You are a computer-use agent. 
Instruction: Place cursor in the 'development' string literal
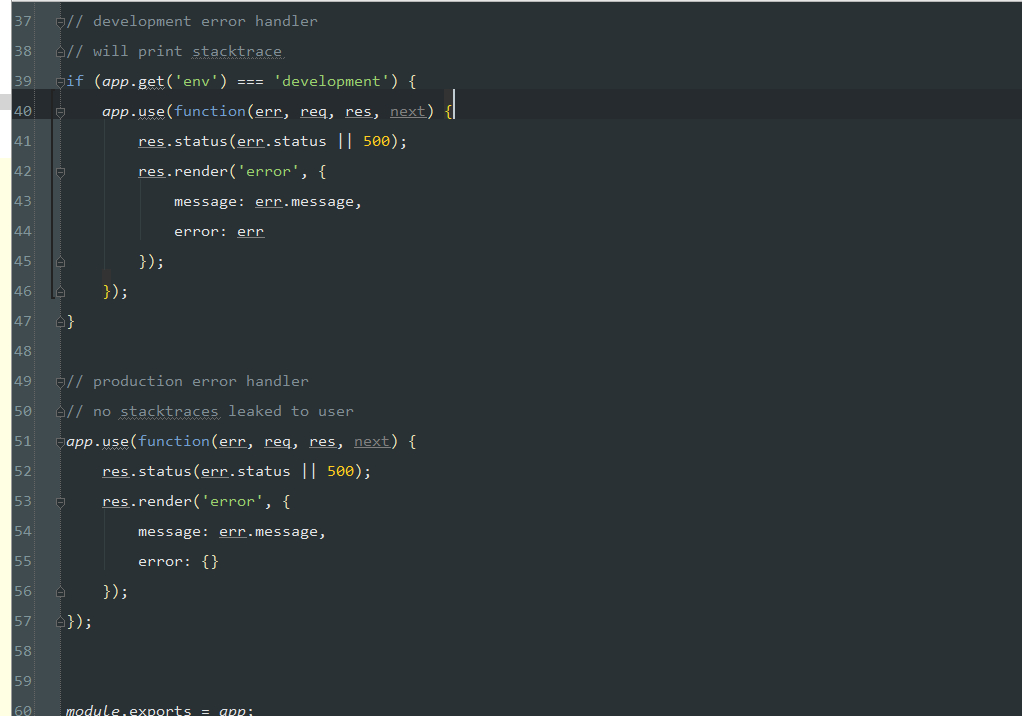pos(332,81)
